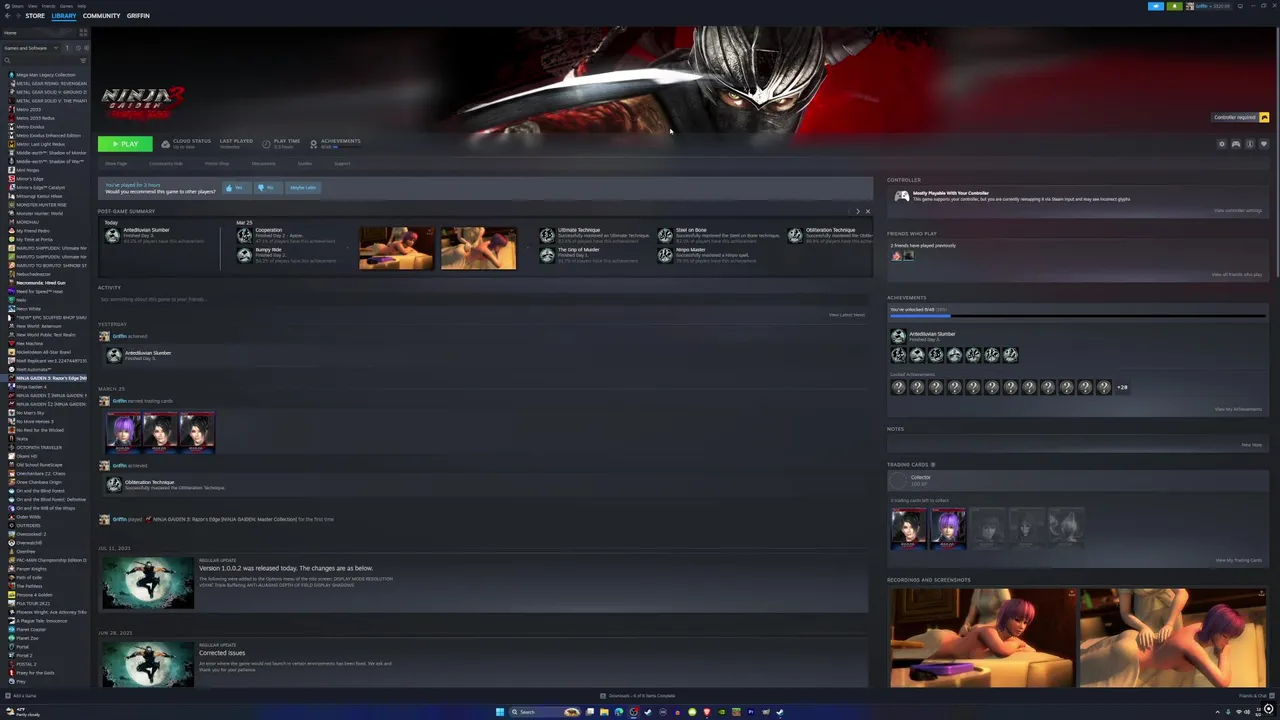Open the Steam menu
Viewport: 1280px width, 720px height.
(17, 6)
